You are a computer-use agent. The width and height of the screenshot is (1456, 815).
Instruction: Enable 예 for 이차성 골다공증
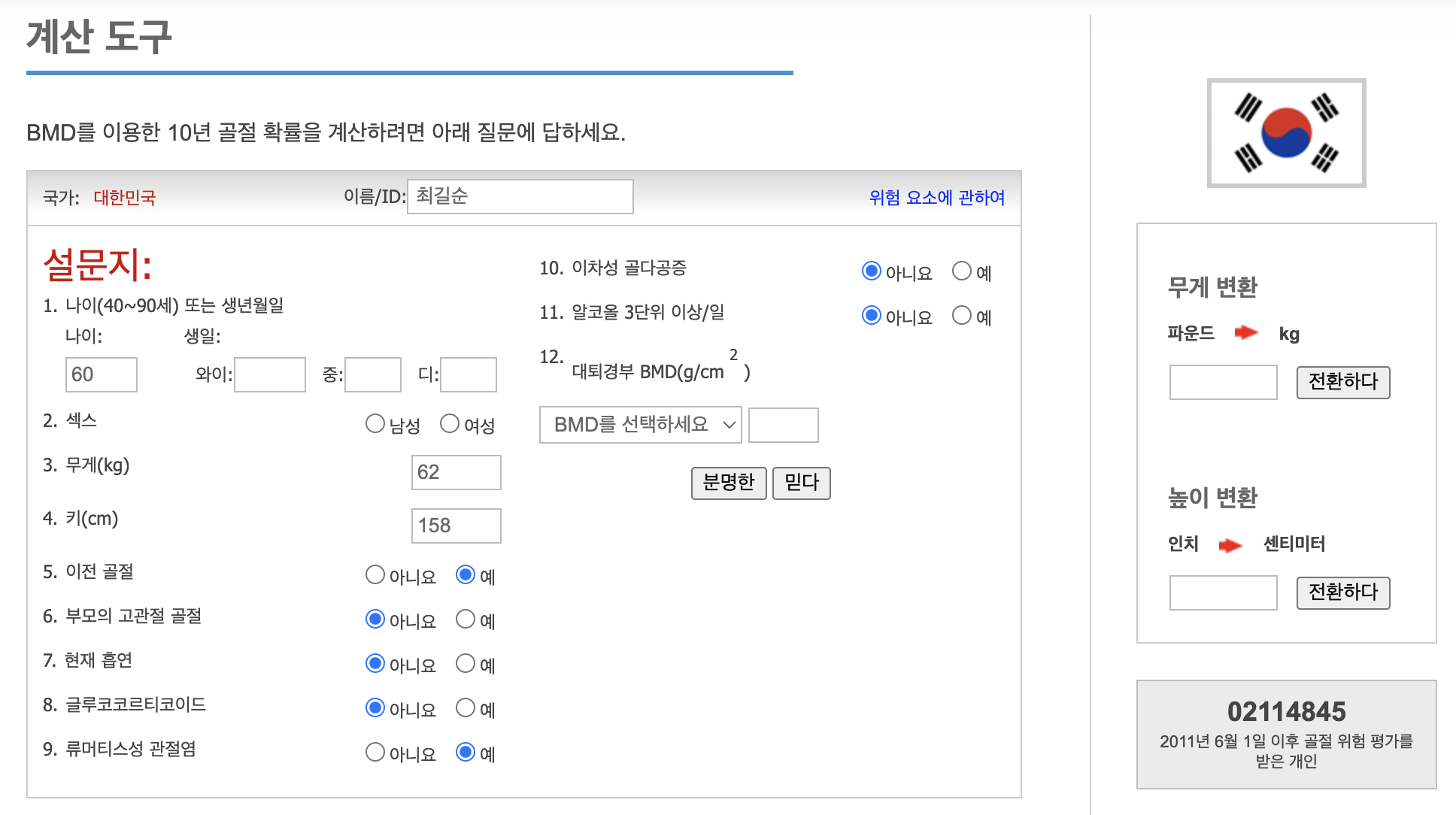(x=962, y=271)
